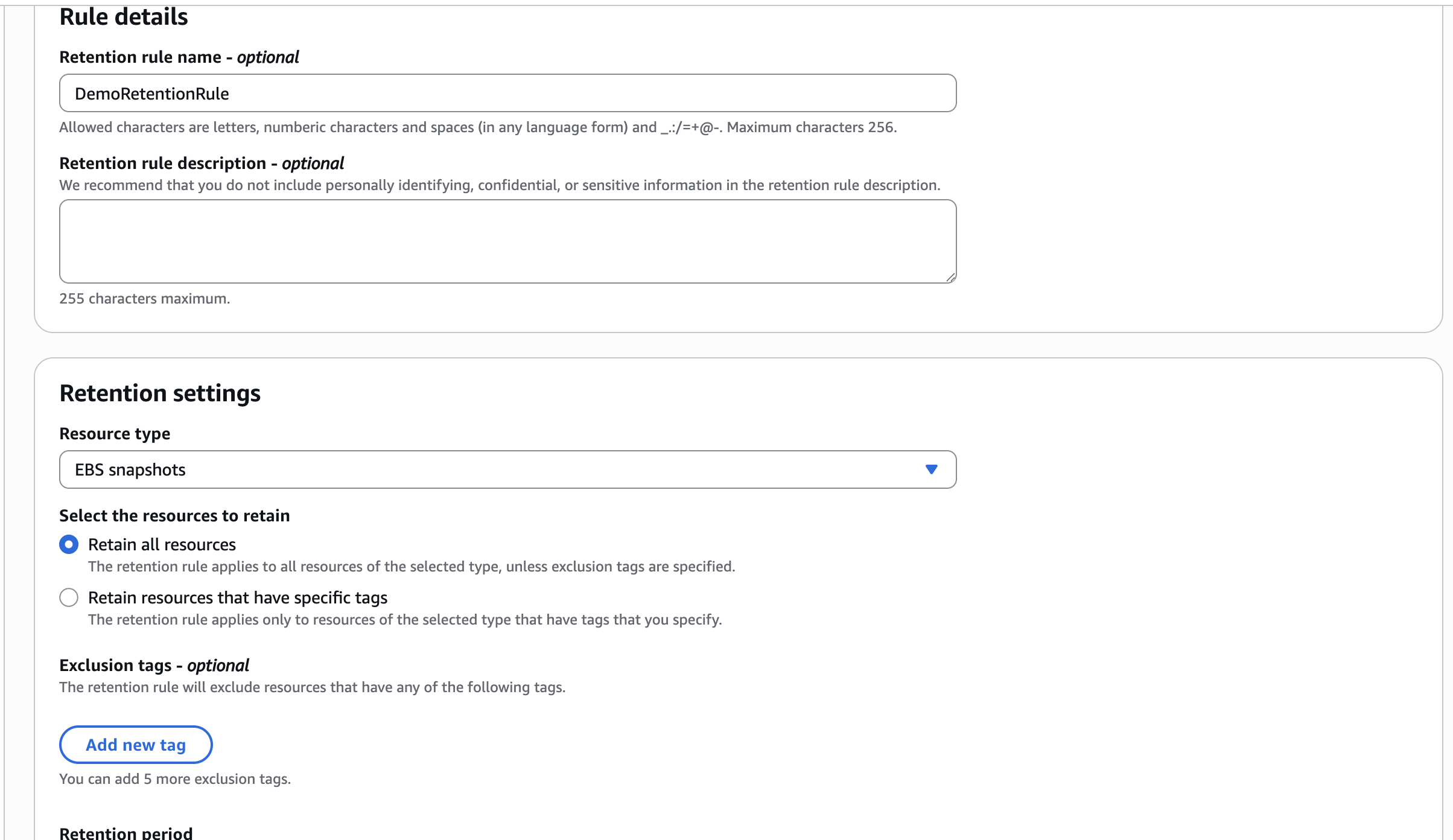Click the 'Retention settings' section heading

[x=160, y=393]
